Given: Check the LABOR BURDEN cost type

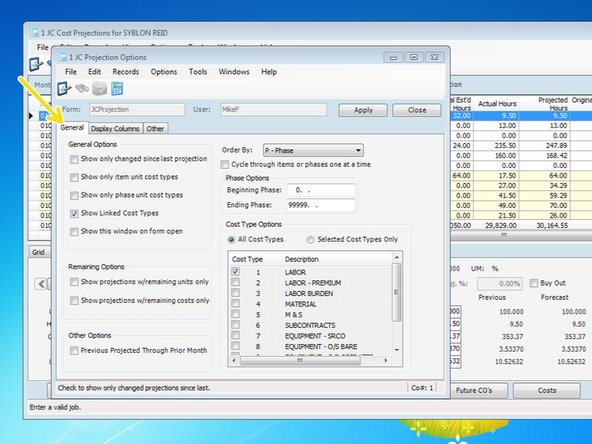Looking at the screenshot, I should coord(235,293).
